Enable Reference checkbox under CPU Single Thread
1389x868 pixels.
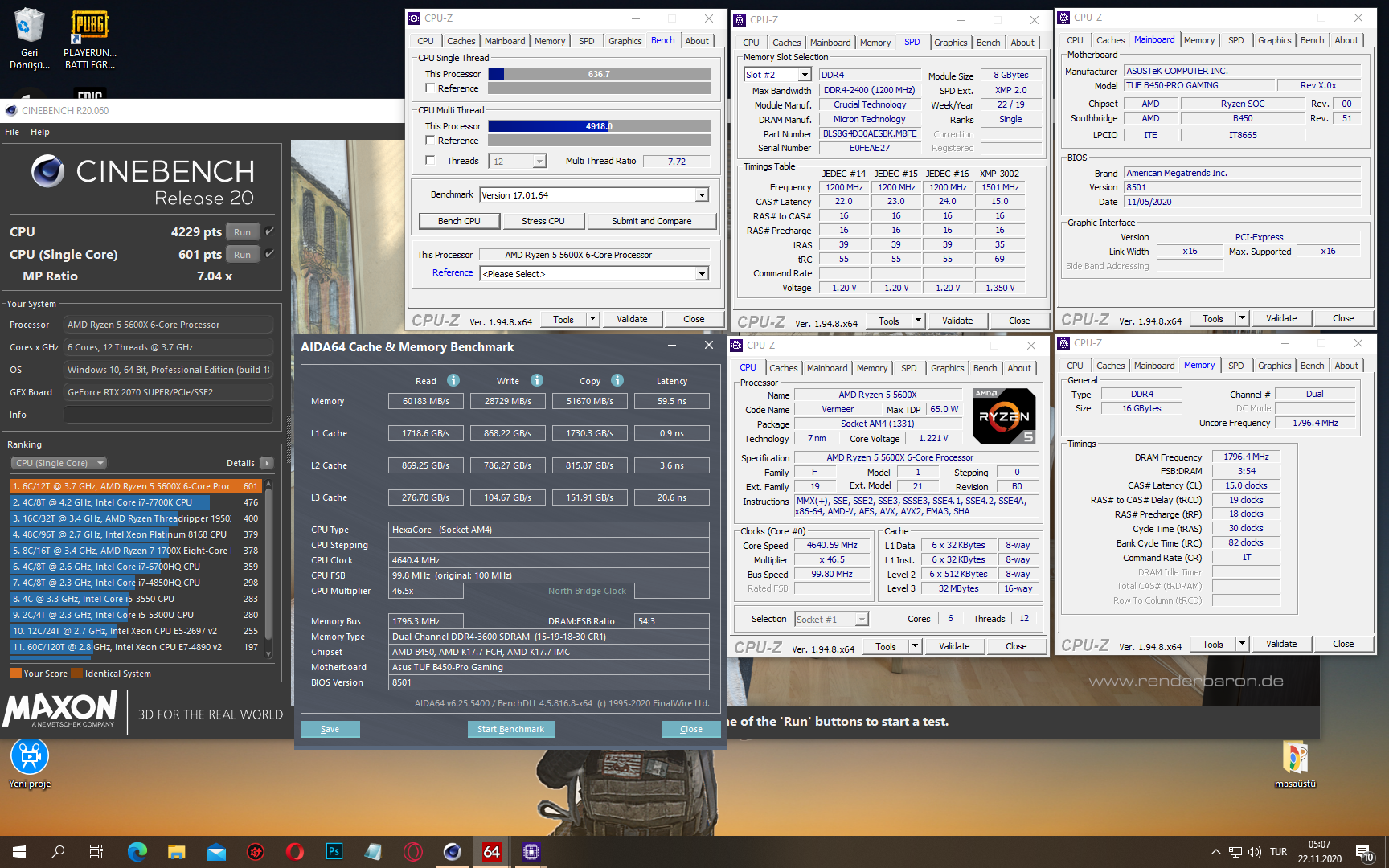click(431, 88)
